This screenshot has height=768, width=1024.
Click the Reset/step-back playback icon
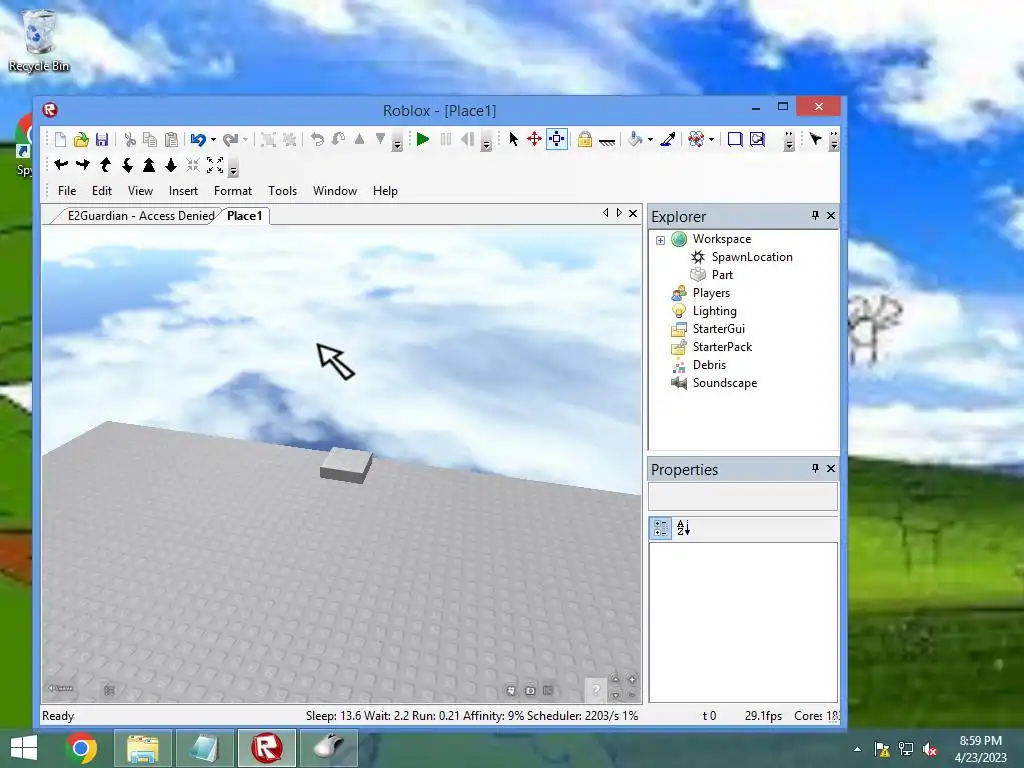[x=468, y=139]
